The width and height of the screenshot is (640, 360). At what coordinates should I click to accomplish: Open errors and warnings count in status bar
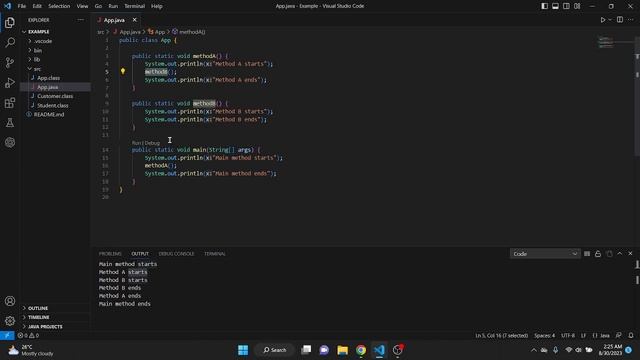click(28, 335)
